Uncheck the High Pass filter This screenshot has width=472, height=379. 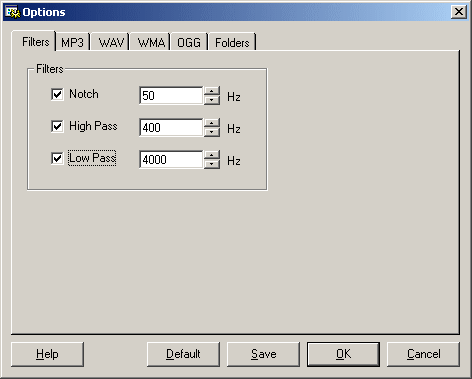click(x=57, y=126)
